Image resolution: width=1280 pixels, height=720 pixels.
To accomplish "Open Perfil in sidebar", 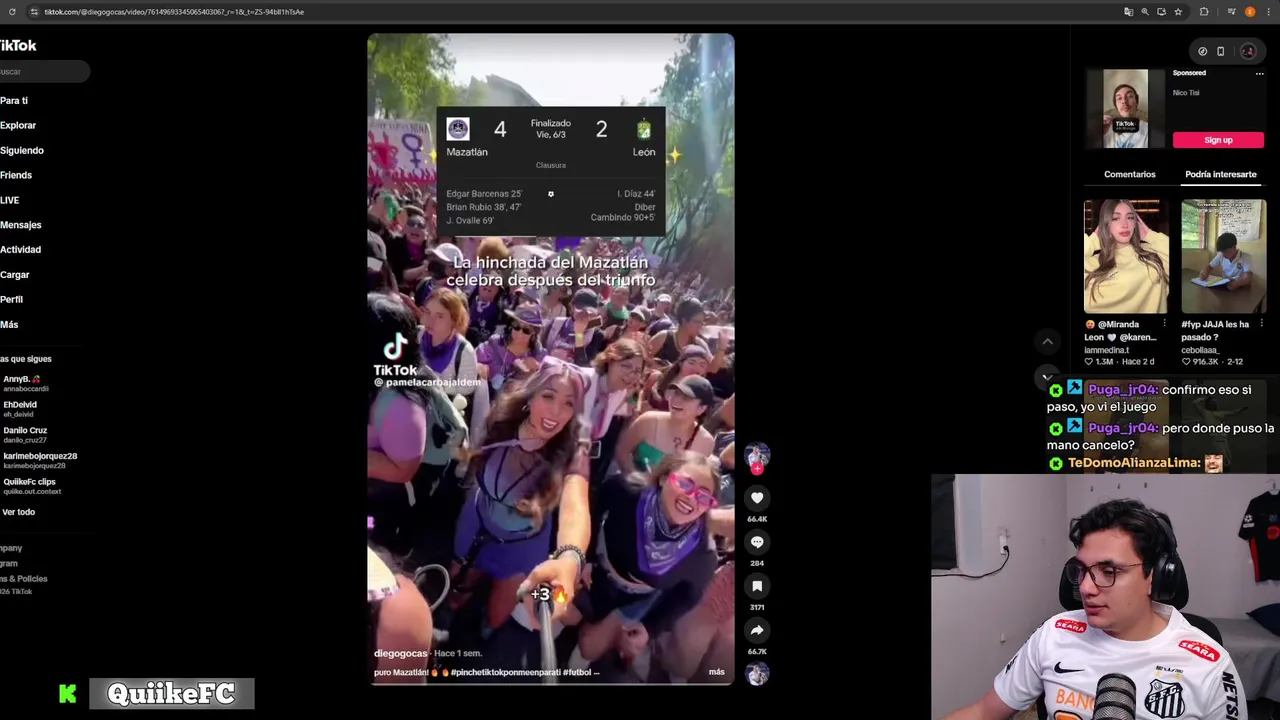I will 12,300.
